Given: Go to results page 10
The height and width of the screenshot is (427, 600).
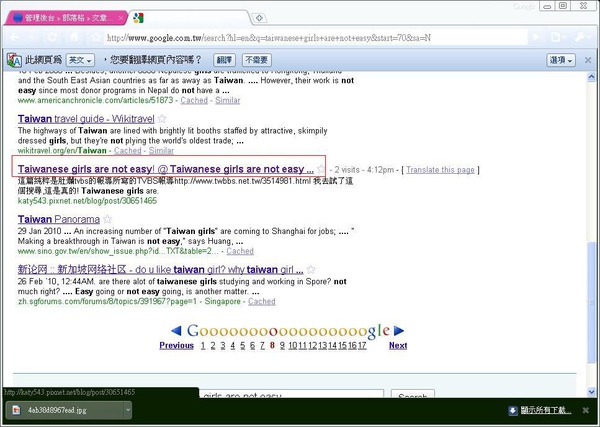Looking at the screenshot, I should point(293,346).
